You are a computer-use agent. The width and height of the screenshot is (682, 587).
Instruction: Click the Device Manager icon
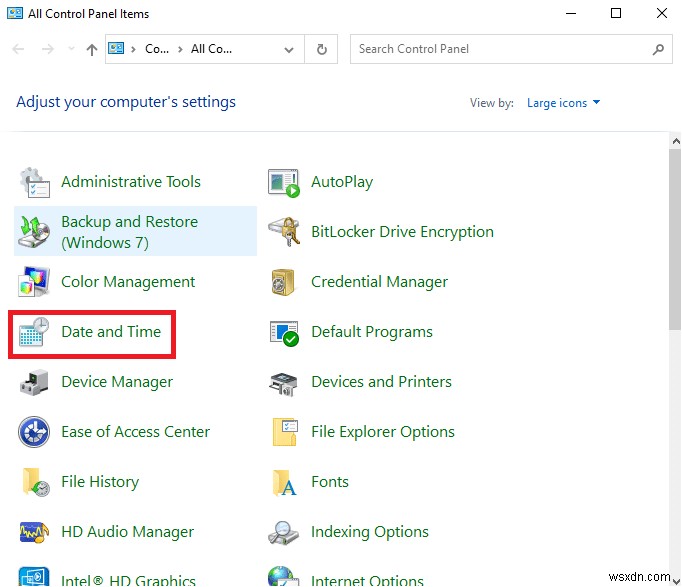pyautogui.click(x=35, y=382)
